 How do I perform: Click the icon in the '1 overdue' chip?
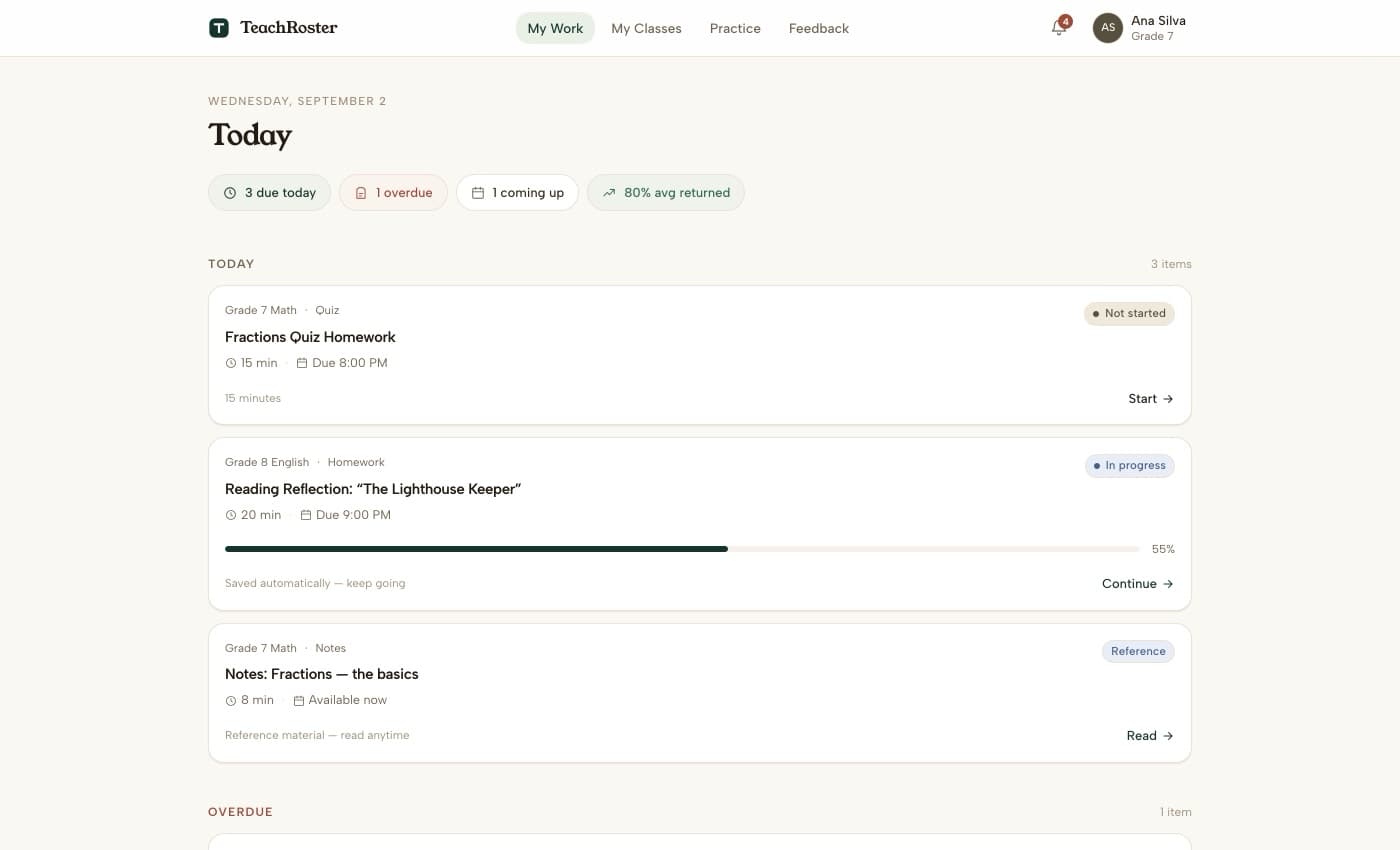tap(361, 193)
